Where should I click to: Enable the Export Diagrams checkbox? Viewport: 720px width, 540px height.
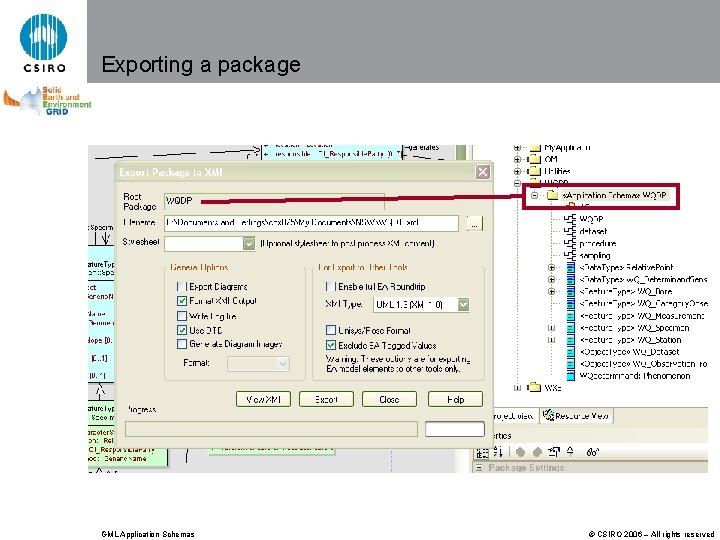tap(182, 287)
